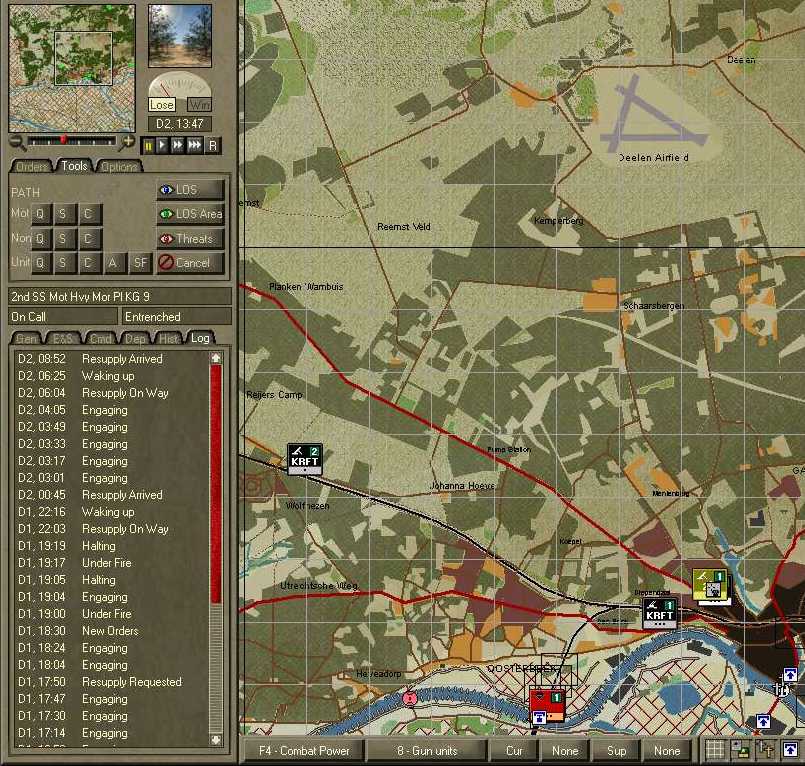
Task: Click the minimap overview thumbnail
Action: click(72, 68)
